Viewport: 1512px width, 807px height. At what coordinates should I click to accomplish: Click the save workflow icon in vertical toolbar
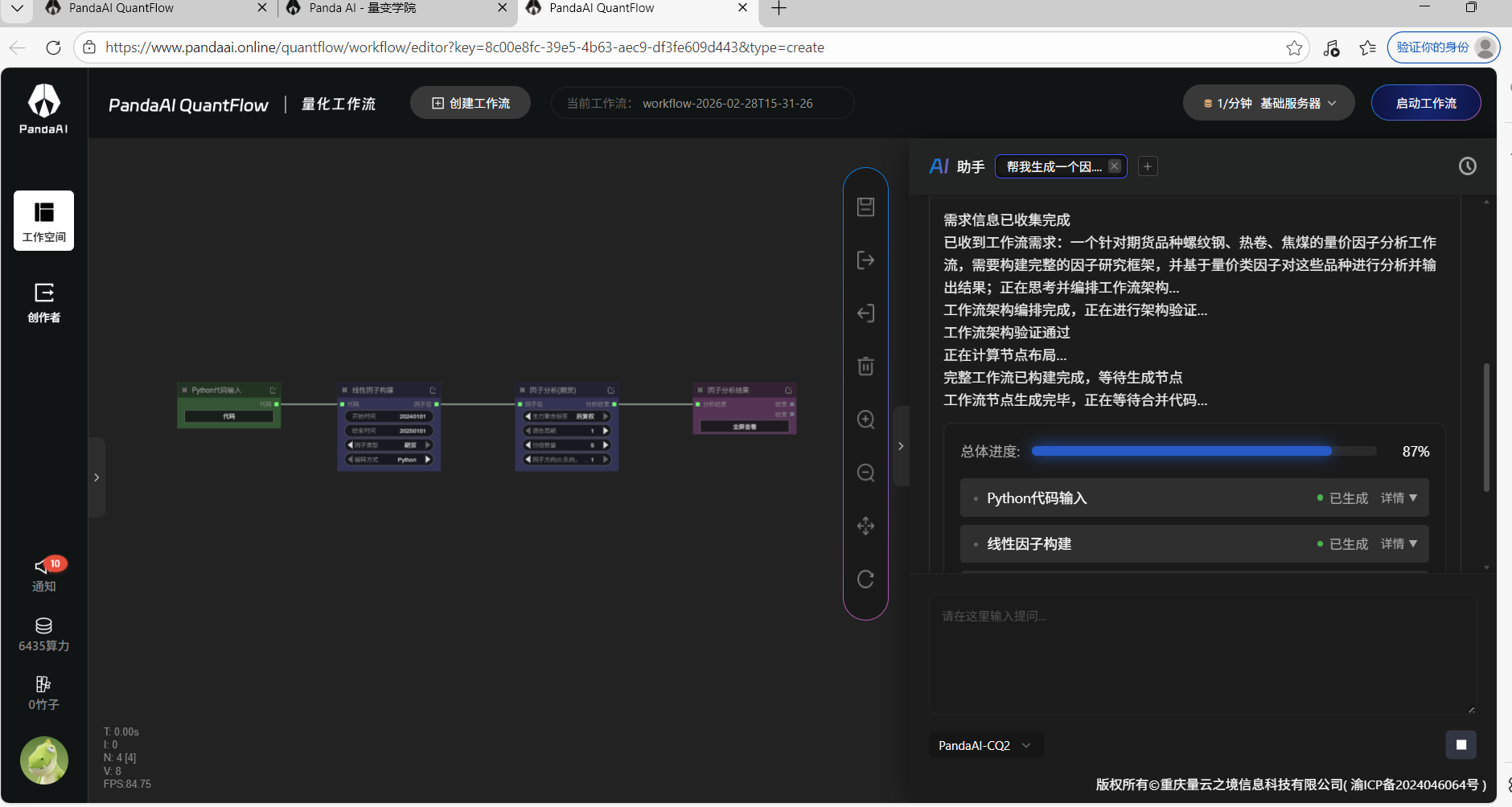865,207
